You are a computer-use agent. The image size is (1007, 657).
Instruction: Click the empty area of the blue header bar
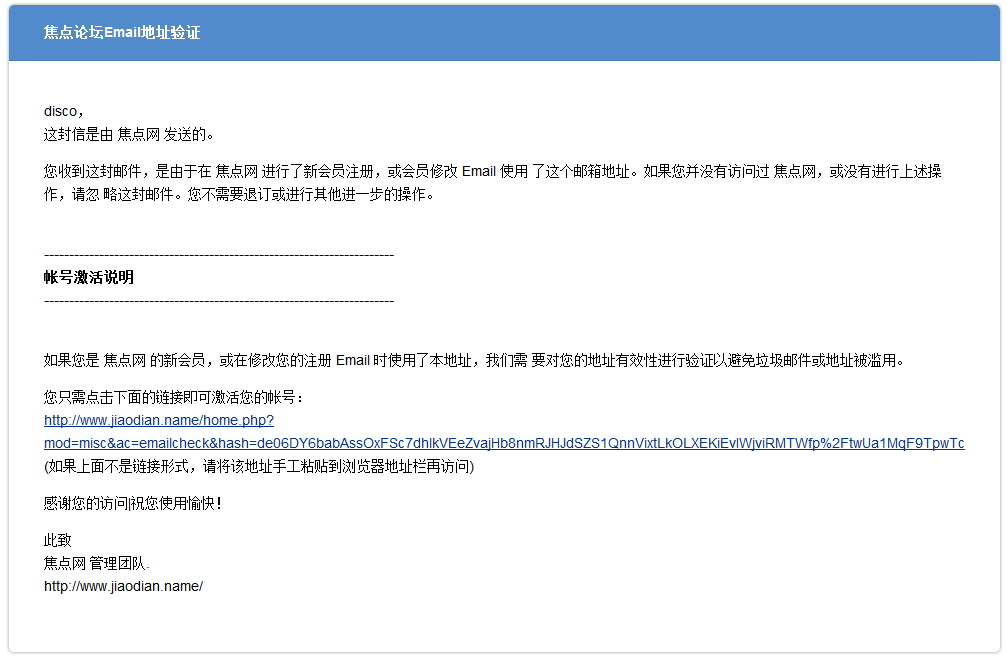[600, 33]
